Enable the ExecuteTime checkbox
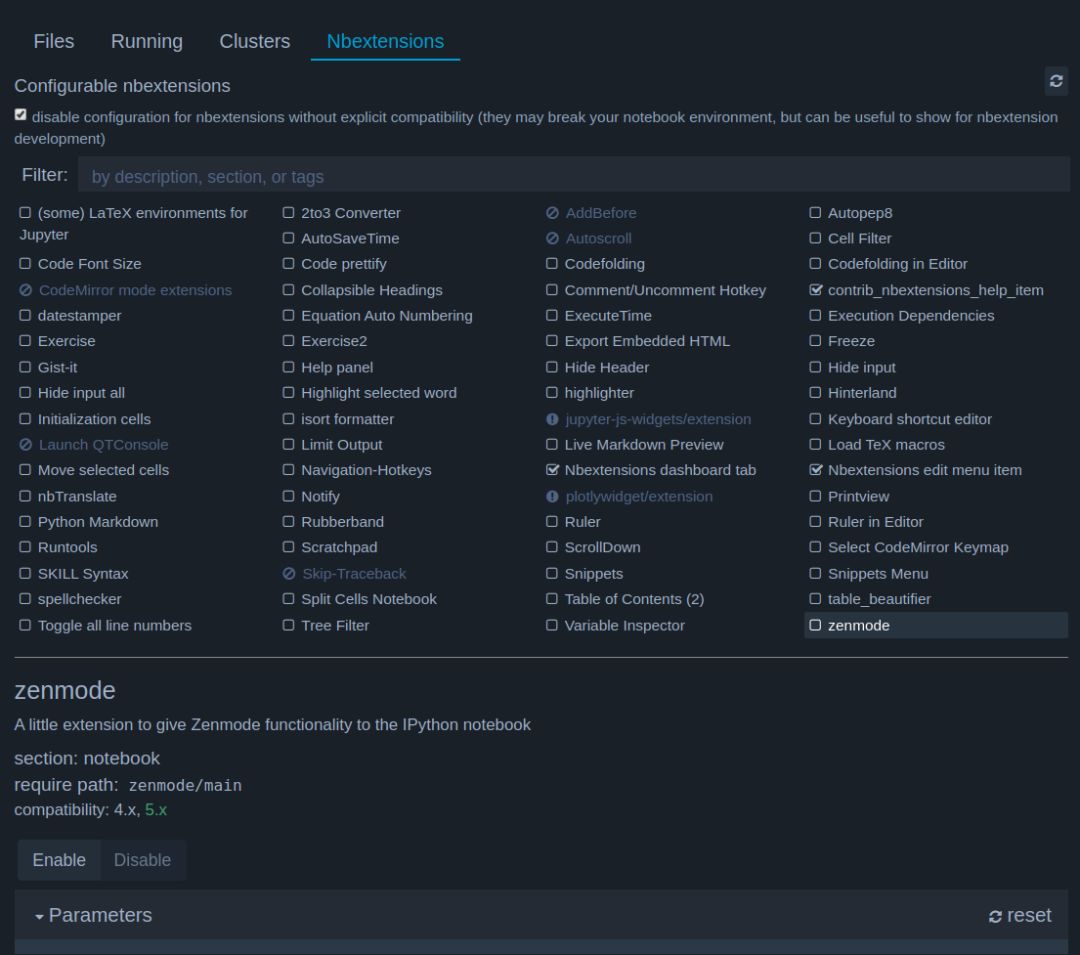The width and height of the screenshot is (1080, 955). tap(552, 315)
